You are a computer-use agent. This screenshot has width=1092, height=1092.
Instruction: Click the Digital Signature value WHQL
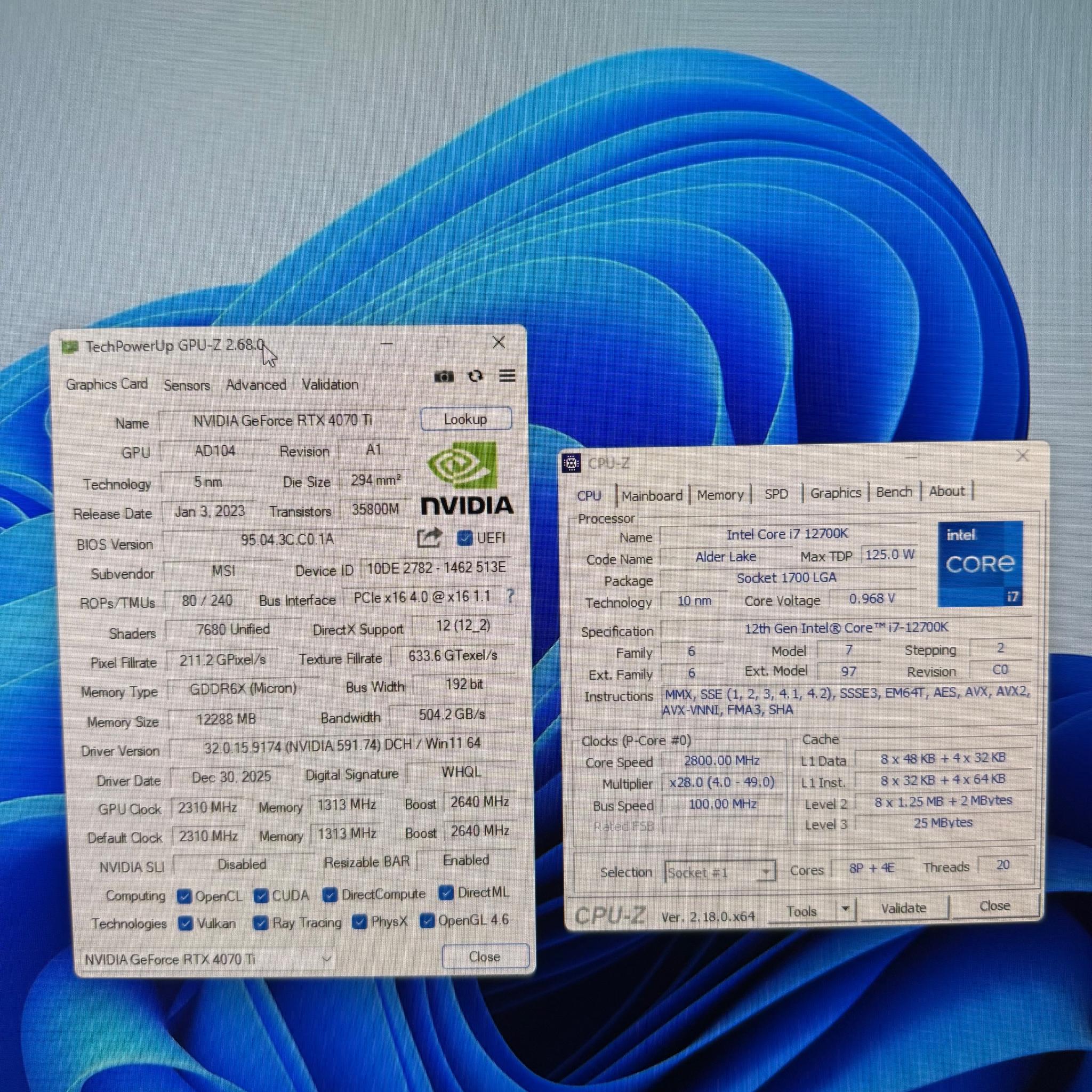[x=461, y=772]
